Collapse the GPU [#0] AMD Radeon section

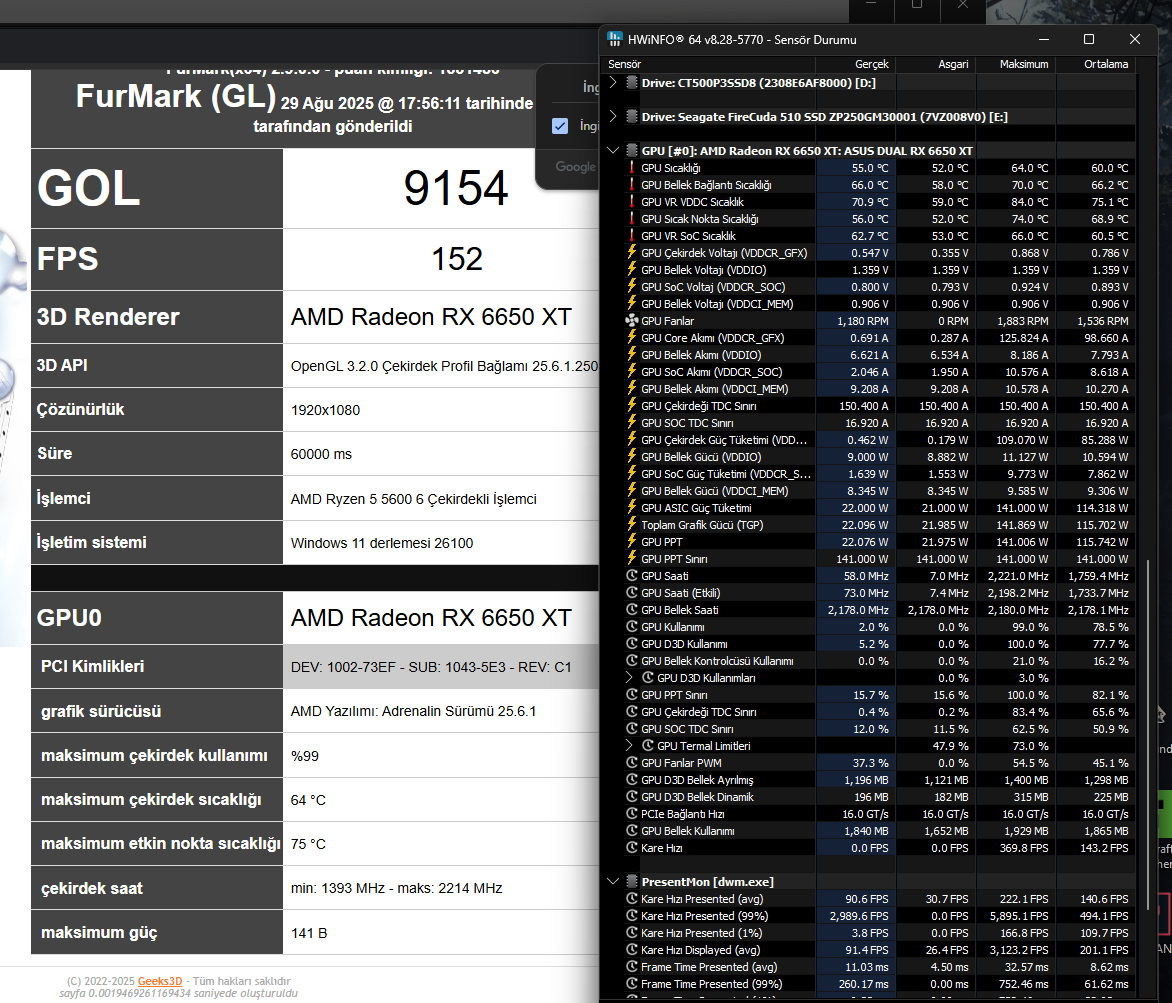click(613, 150)
